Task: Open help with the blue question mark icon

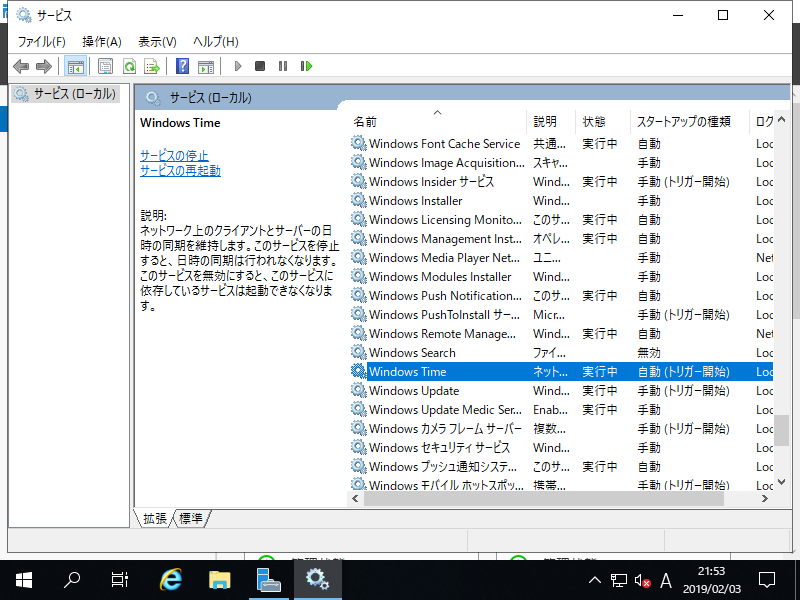Action: (x=181, y=66)
